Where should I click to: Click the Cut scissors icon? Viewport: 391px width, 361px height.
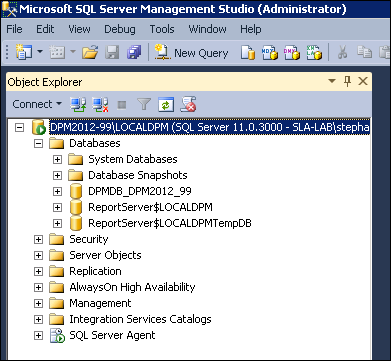(342, 53)
